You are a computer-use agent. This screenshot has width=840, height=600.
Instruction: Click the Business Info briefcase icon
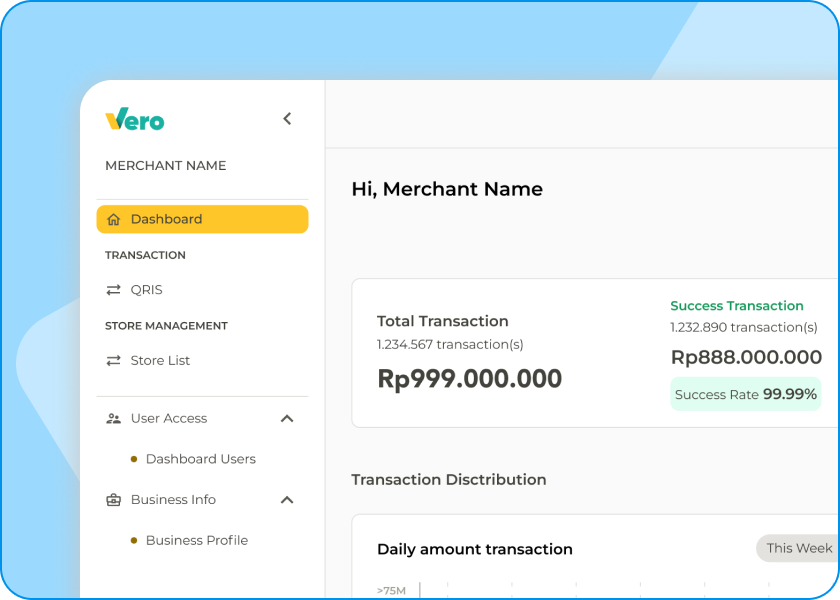(x=113, y=500)
